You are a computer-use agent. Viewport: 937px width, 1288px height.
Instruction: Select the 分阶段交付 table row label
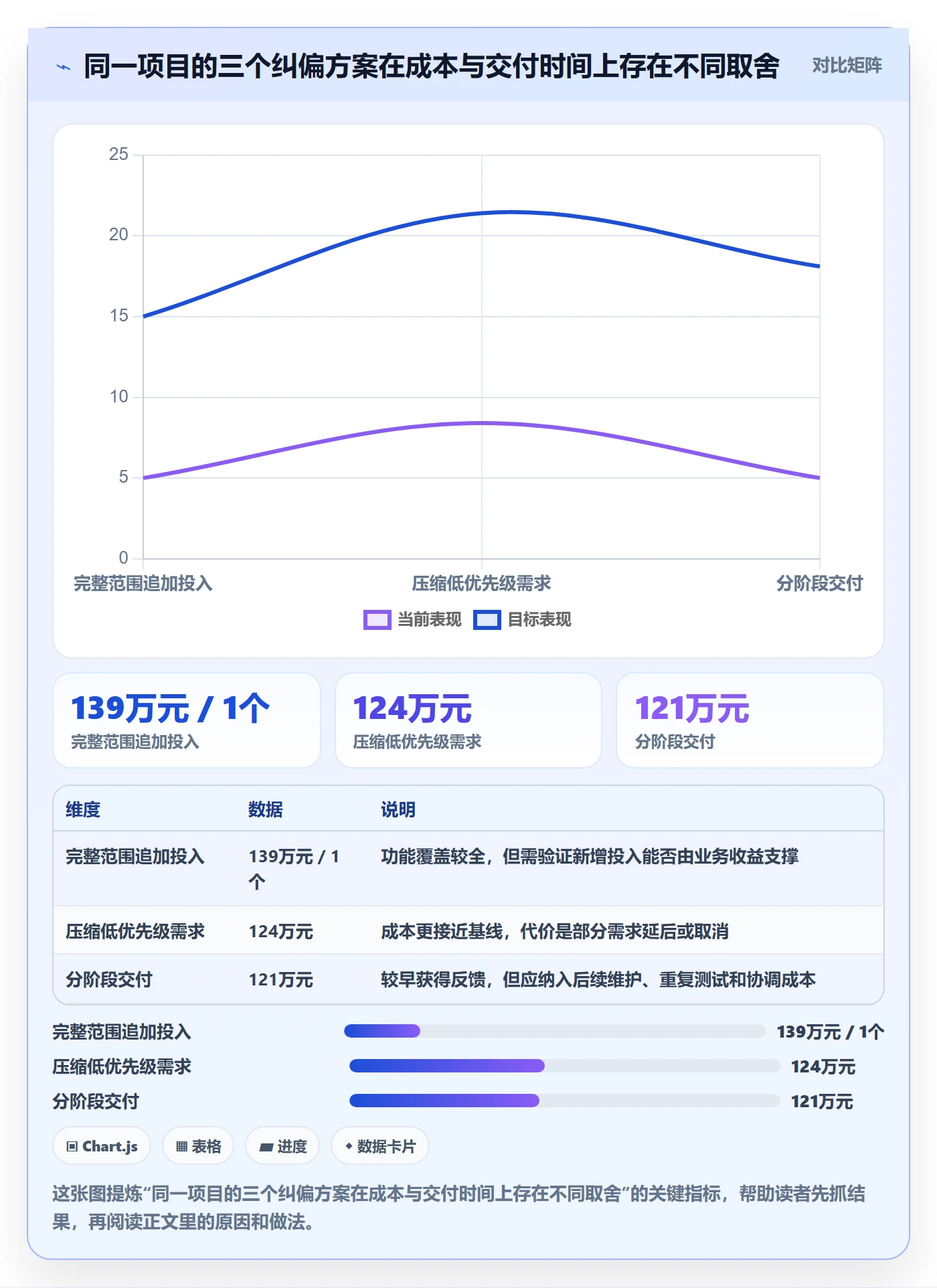pyautogui.click(x=109, y=979)
